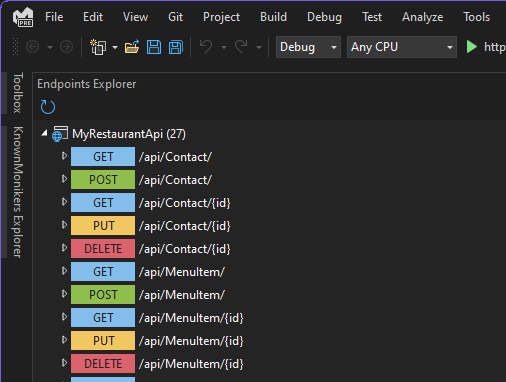This screenshot has height=382, width=506.
Task: Select the blue GET badge for /api/MenuItem/
Action: tap(103, 272)
